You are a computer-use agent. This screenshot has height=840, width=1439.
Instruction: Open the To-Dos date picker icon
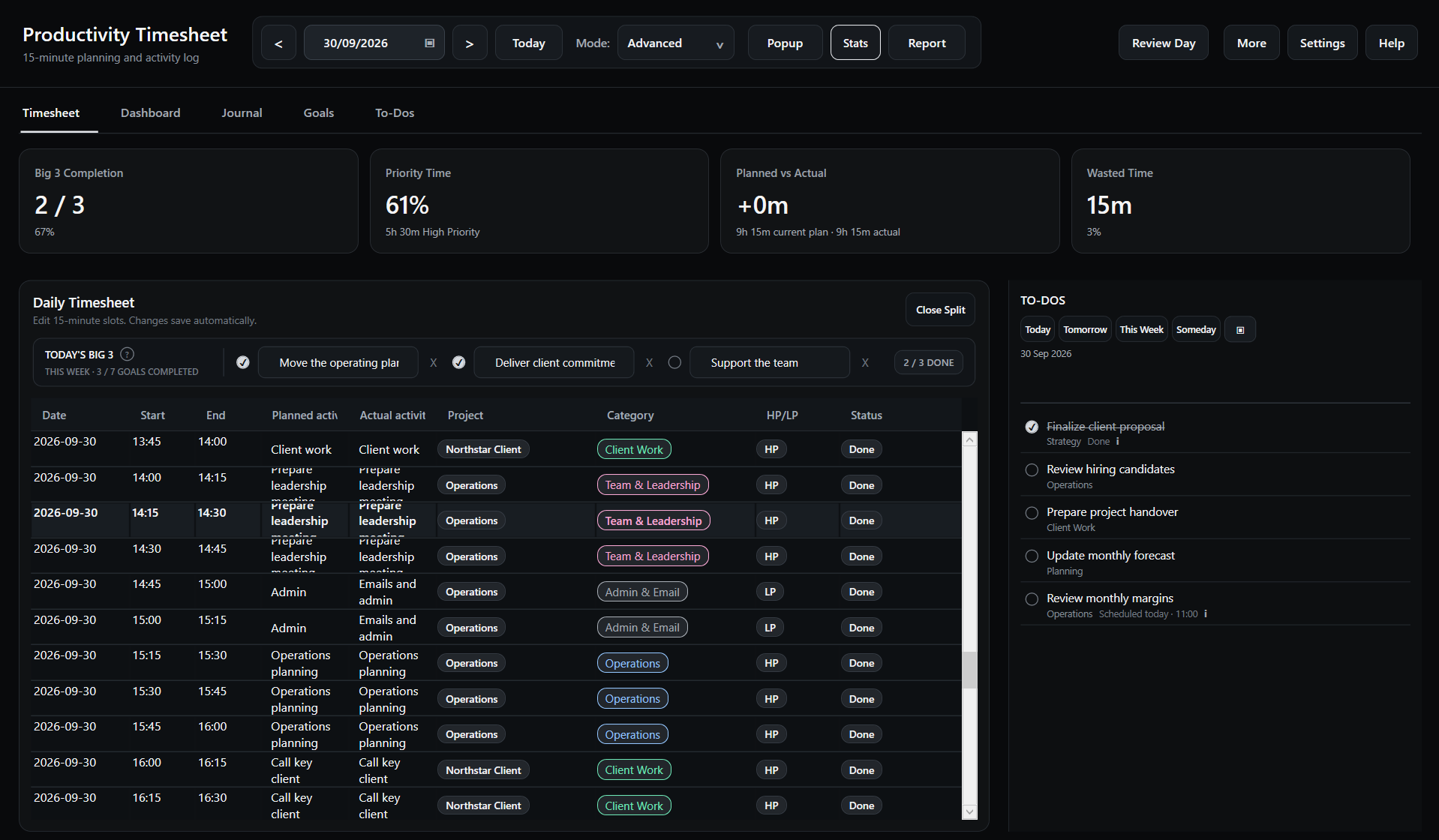pos(1240,330)
